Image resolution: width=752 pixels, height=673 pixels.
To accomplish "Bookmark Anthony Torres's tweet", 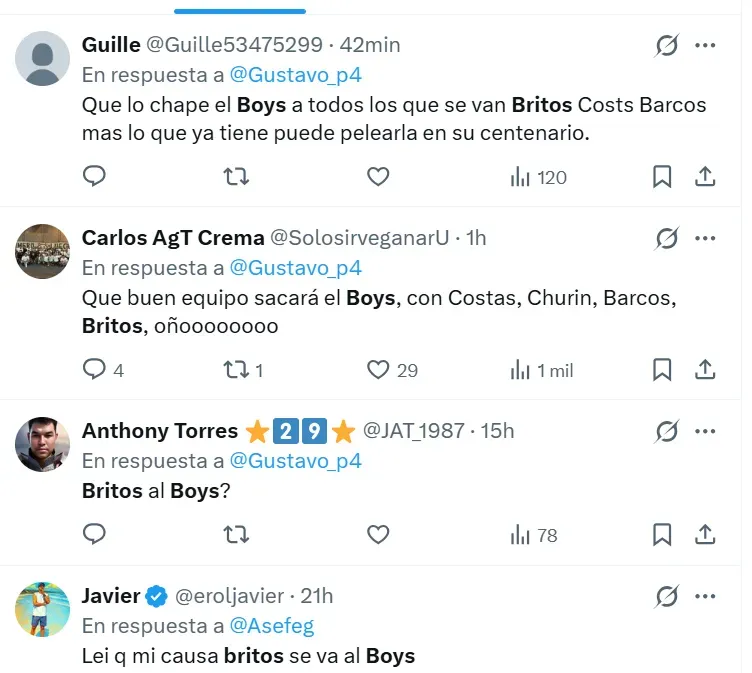I will [662, 535].
